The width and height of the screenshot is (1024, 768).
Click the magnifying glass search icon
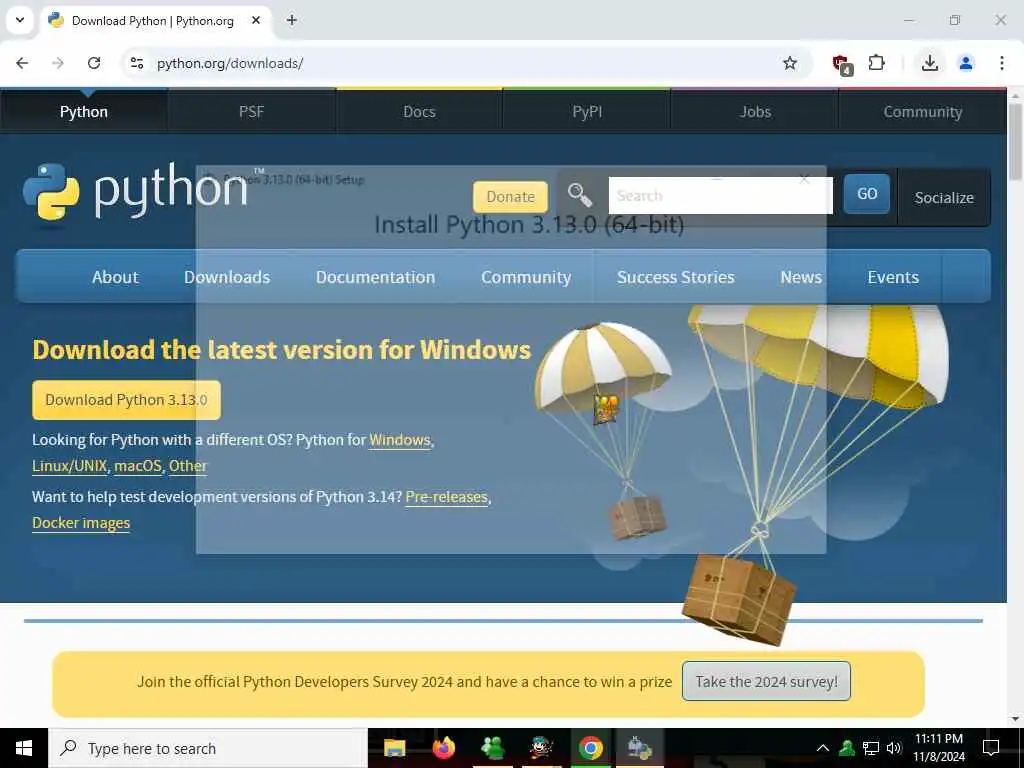[579, 195]
